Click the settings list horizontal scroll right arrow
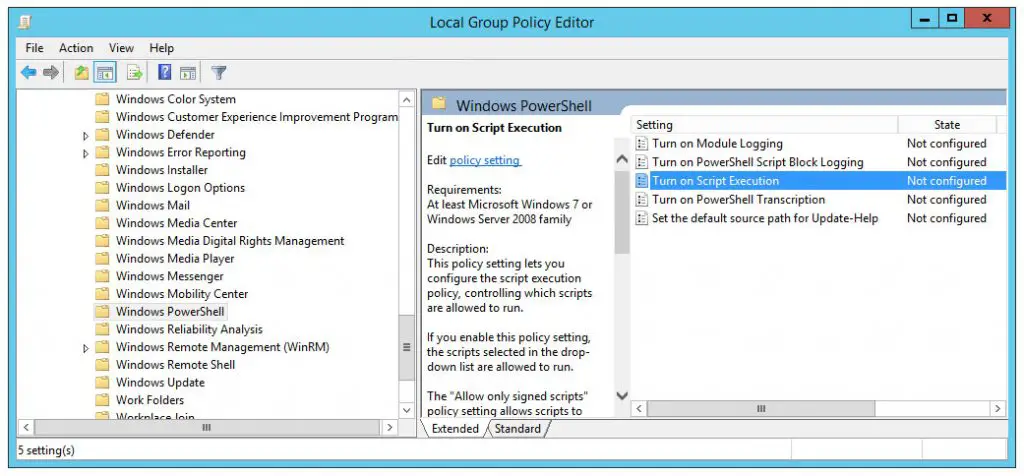1024x476 pixels. point(998,409)
